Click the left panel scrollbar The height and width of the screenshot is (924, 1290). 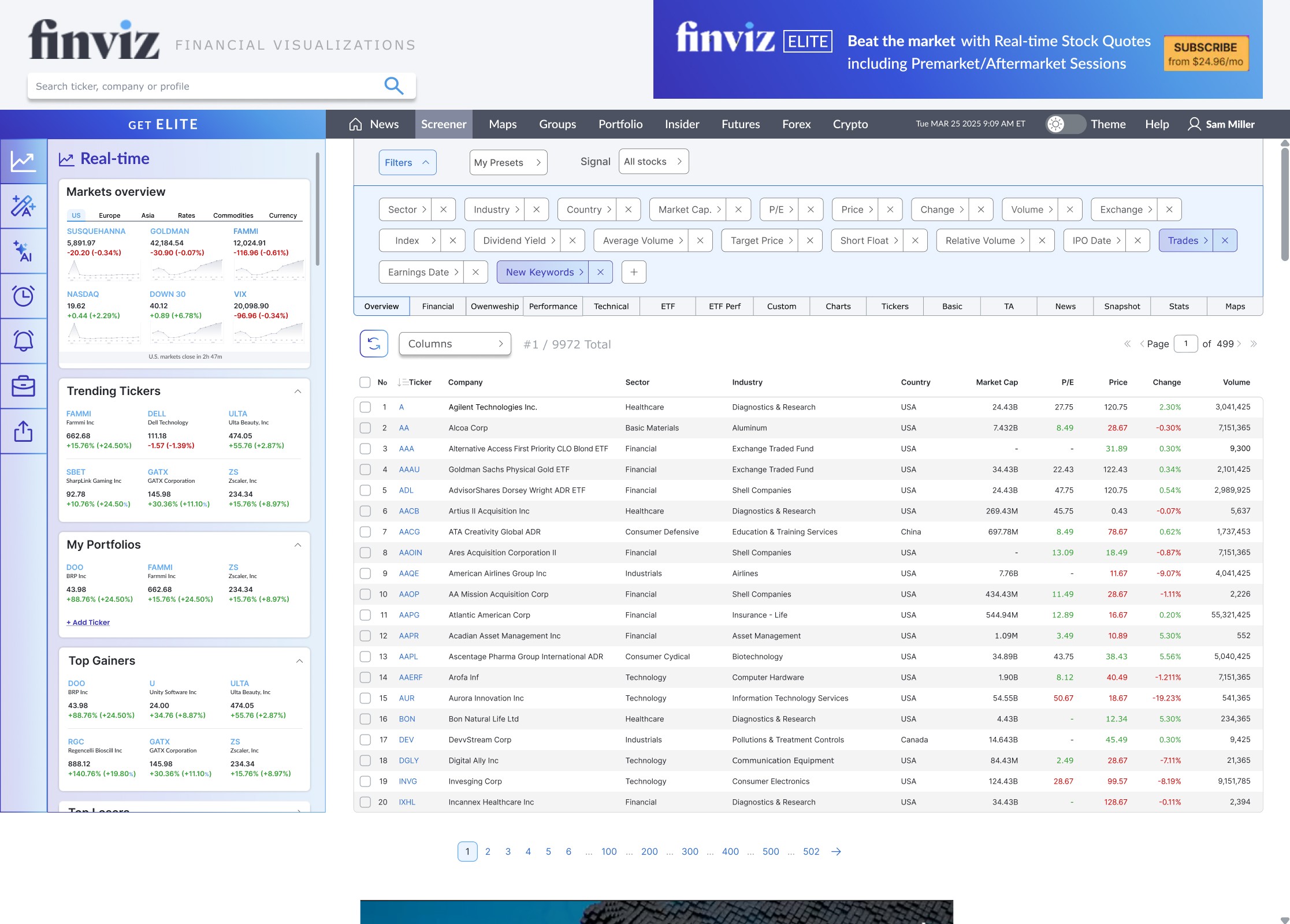click(318, 209)
